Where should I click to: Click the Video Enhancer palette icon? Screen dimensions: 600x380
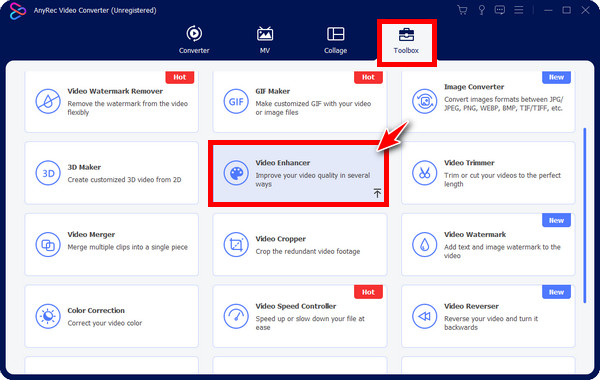click(236, 173)
